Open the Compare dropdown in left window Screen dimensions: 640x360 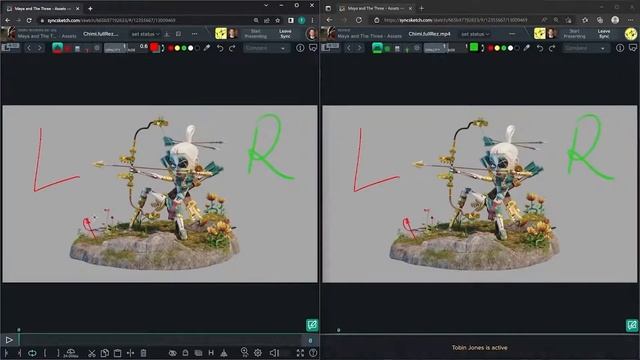[x=266, y=48]
